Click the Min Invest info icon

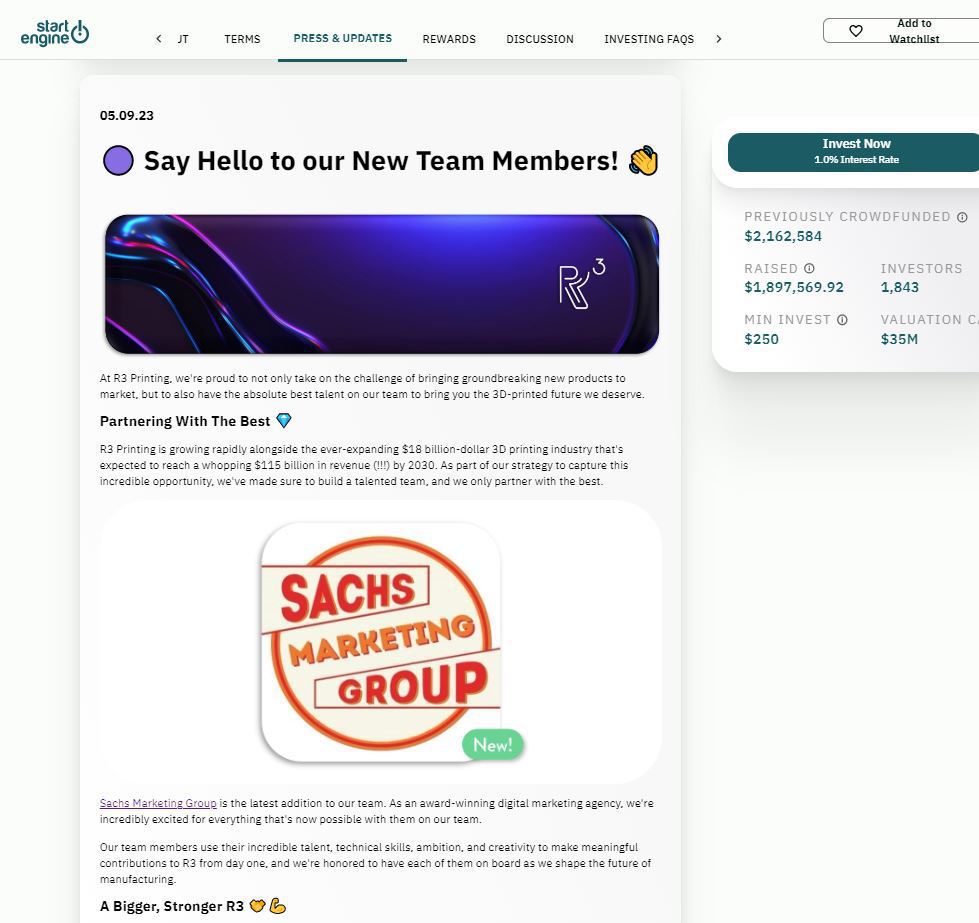[x=842, y=320]
